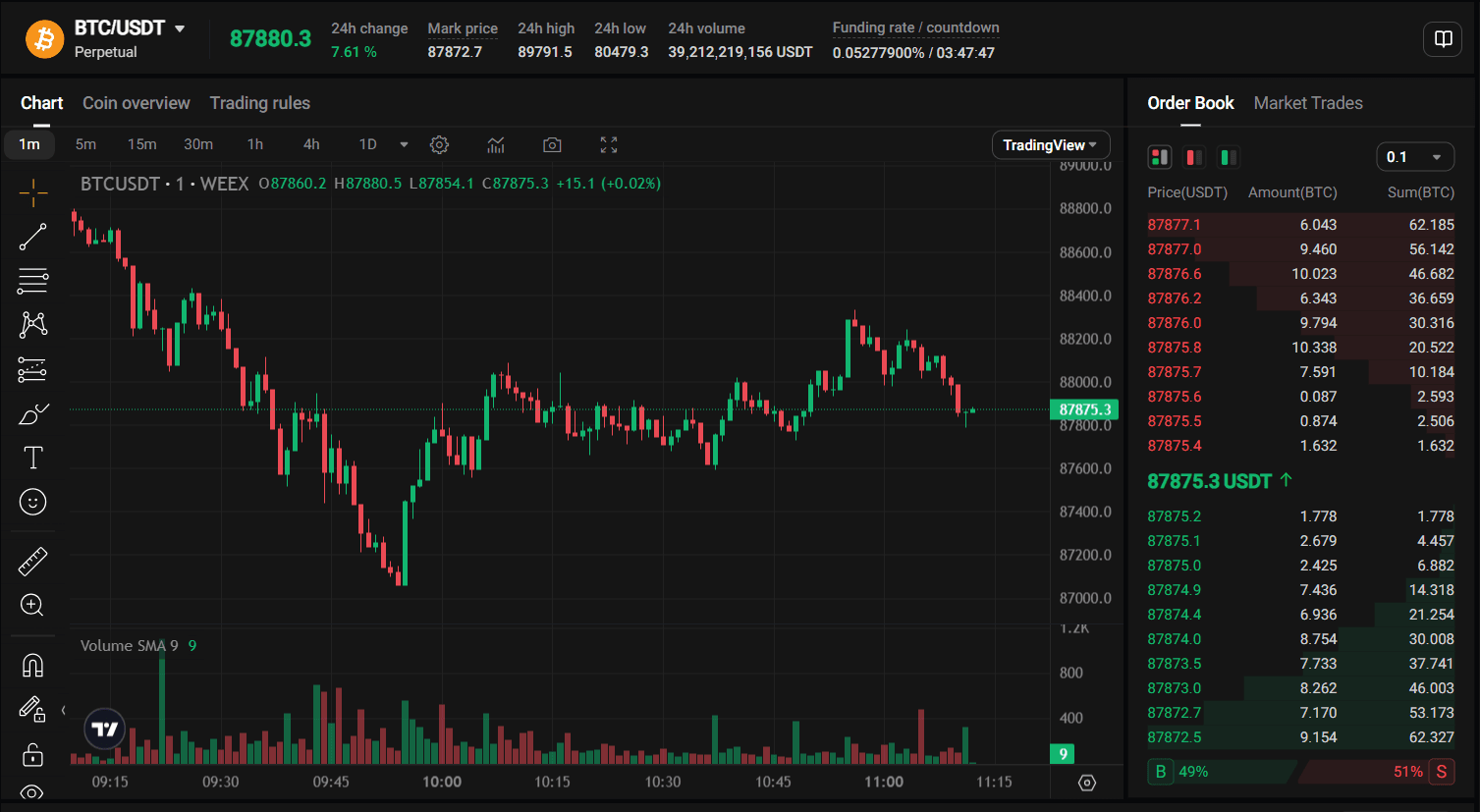Screen dimensions: 1480x812
Task: Open the Coin overview tab
Action: (136, 102)
